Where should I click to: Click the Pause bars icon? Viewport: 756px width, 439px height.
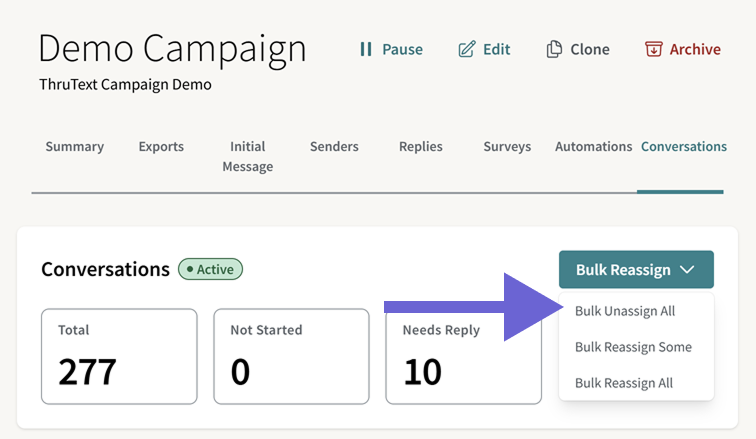(x=366, y=49)
